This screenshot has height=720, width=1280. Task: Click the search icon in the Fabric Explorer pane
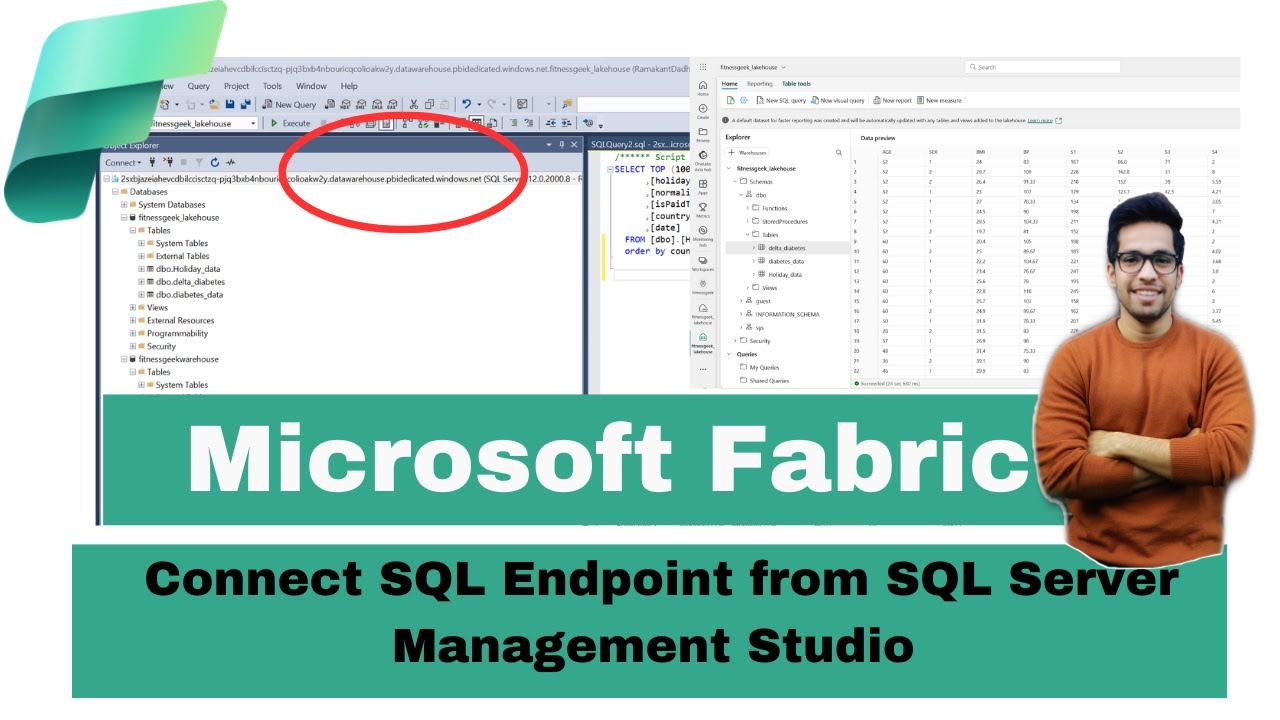click(839, 153)
